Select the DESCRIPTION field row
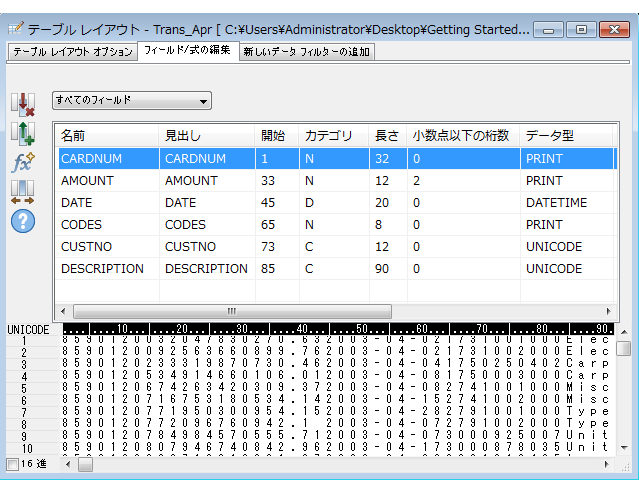 pos(102,269)
